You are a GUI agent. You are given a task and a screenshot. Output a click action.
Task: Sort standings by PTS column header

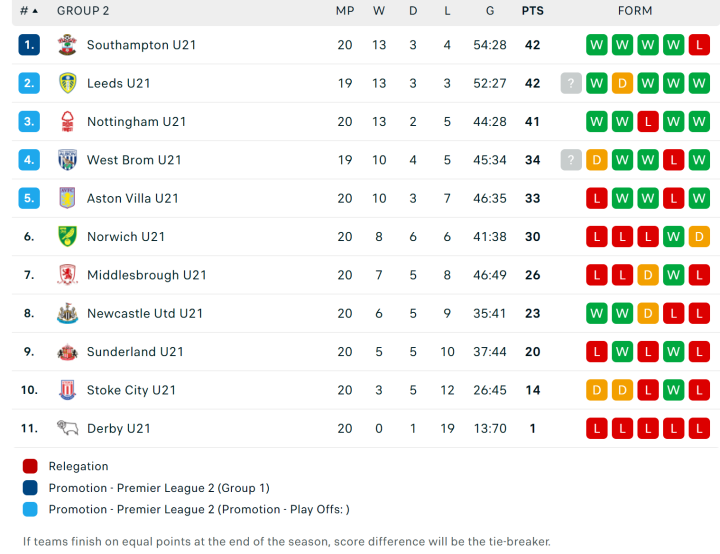point(532,11)
